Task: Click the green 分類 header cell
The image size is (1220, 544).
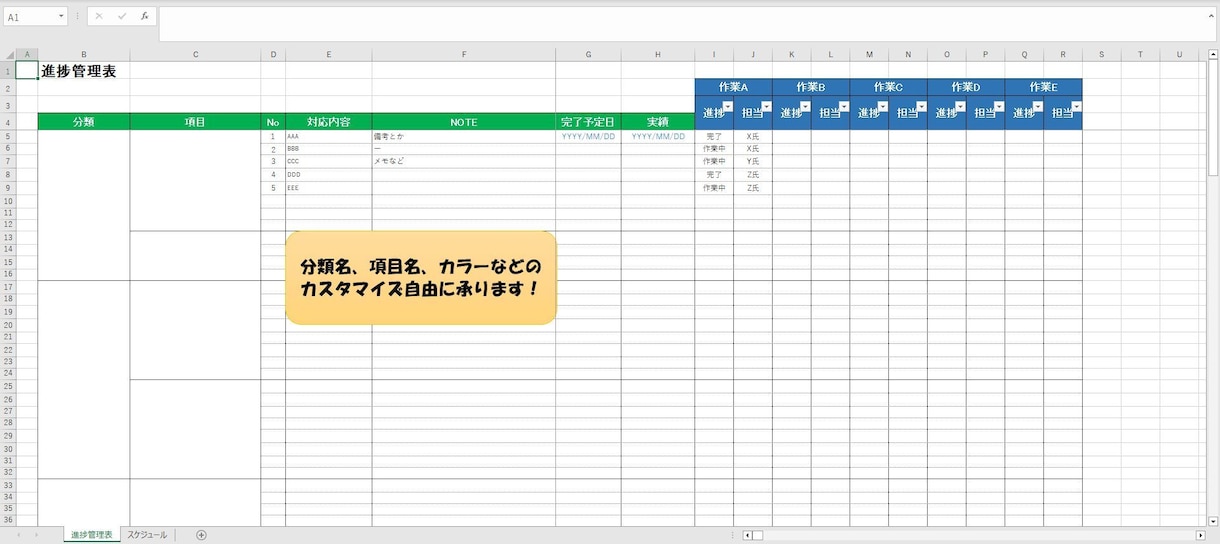Action: [84, 122]
